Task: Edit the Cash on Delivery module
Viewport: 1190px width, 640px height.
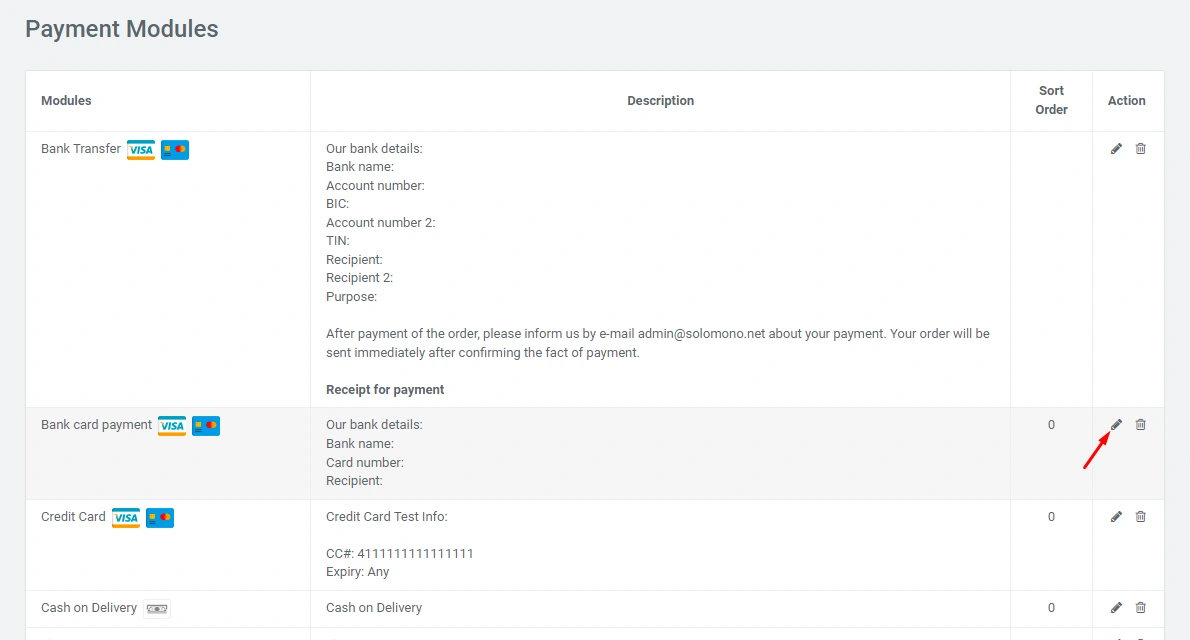Action: coord(1116,608)
